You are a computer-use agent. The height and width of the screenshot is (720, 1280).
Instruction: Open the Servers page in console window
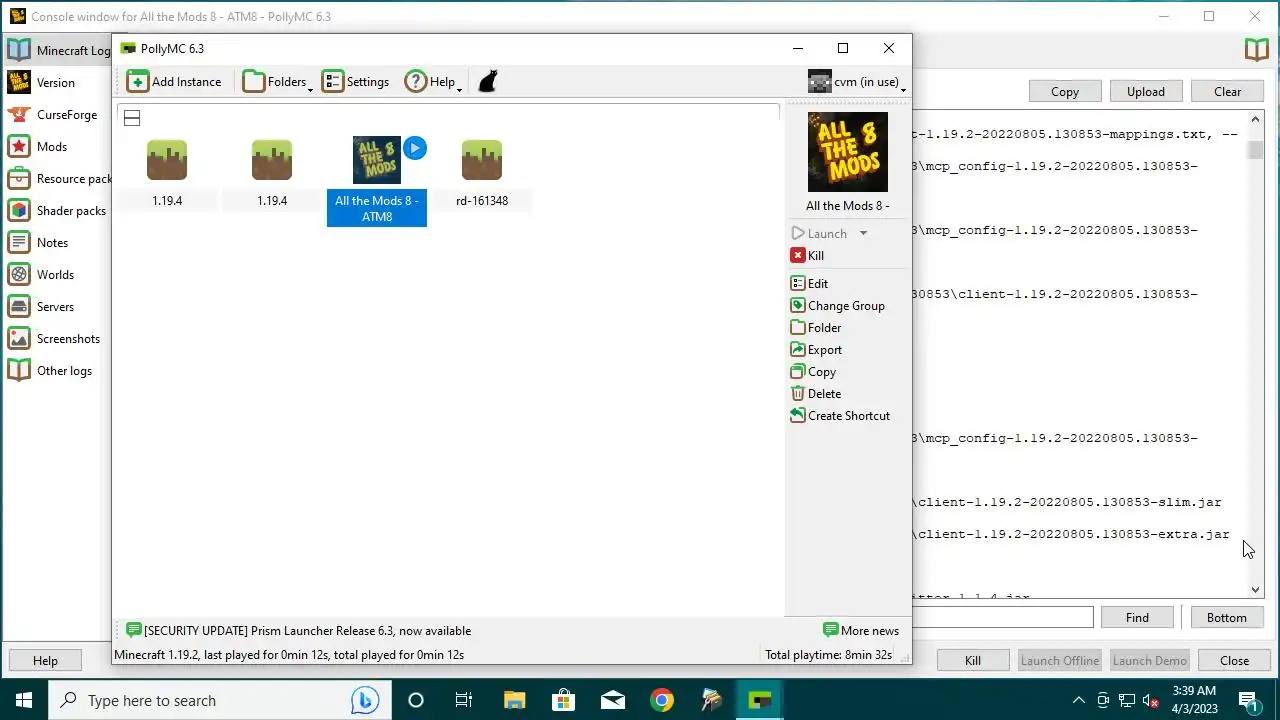58,307
